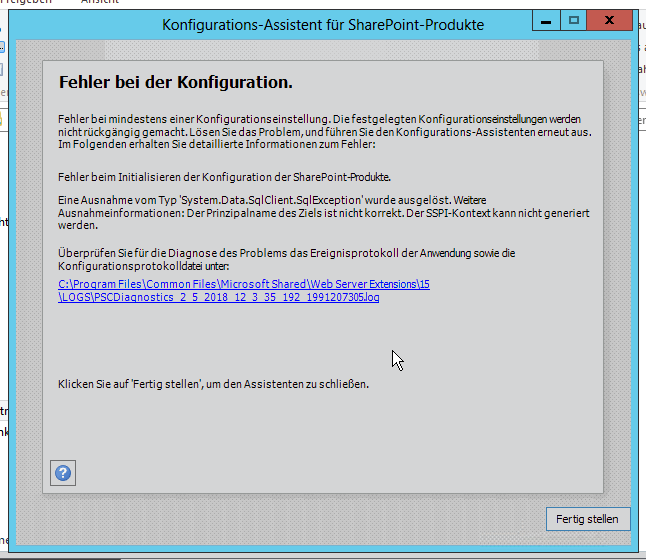Click the 'Fehler beim Initialisieren der Konfiguration' line

coord(224,177)
